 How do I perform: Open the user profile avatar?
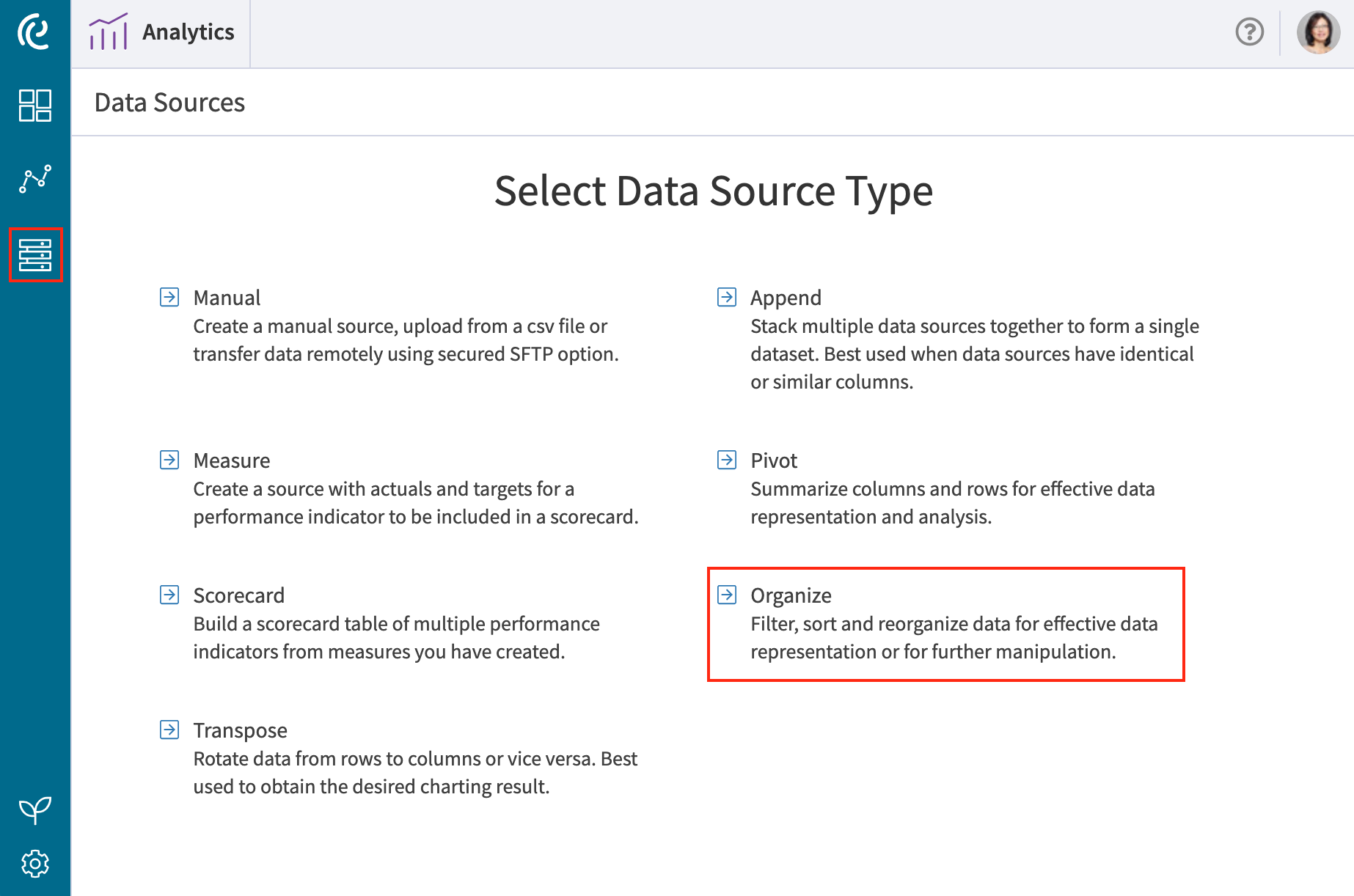[1318, 32]
